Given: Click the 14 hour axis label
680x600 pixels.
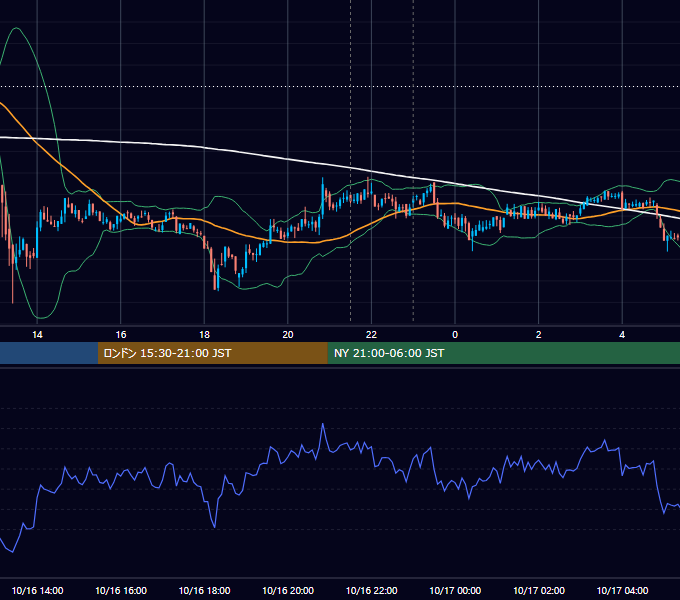Looking at the screenshot, I should [x=37, y=335].
